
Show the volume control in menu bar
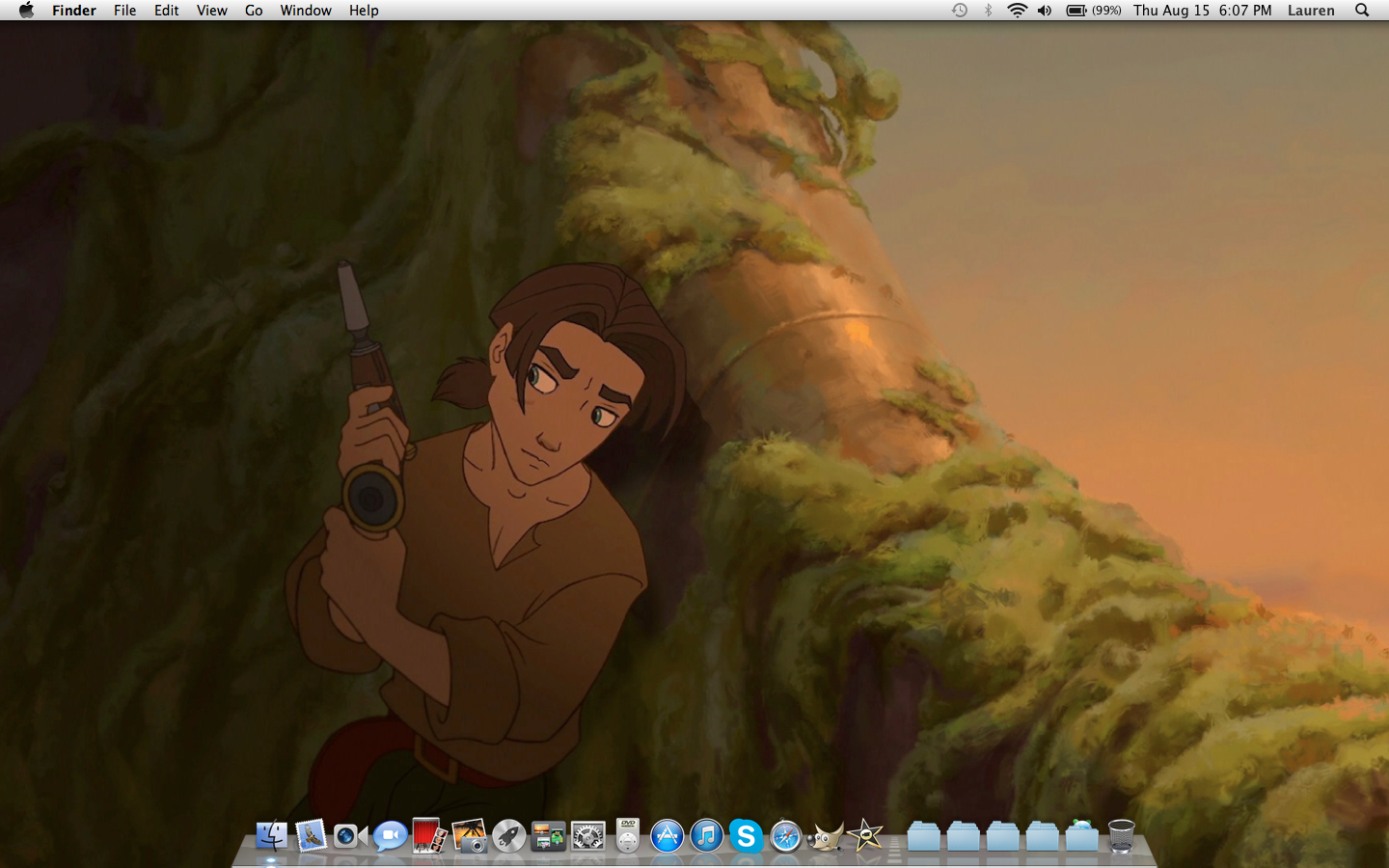(1045, 11)
